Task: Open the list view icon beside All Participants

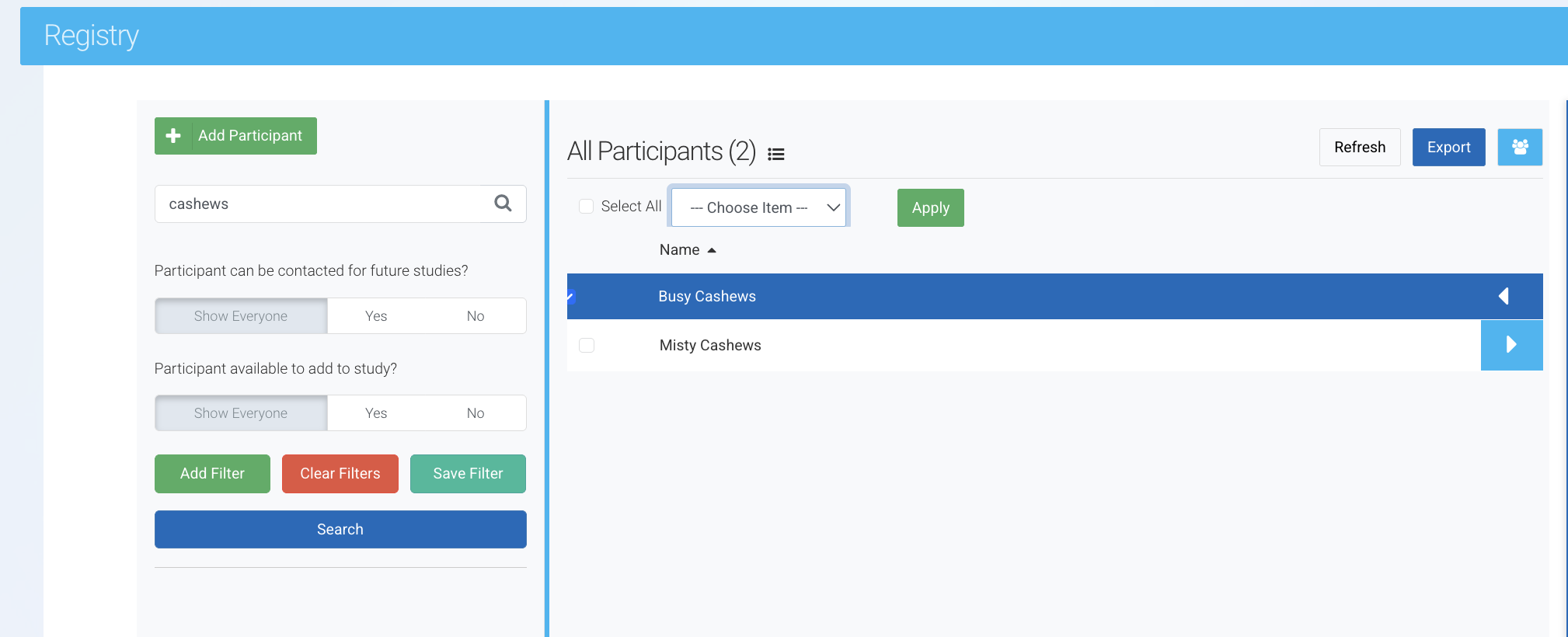Action: click(x=775, y=154)
